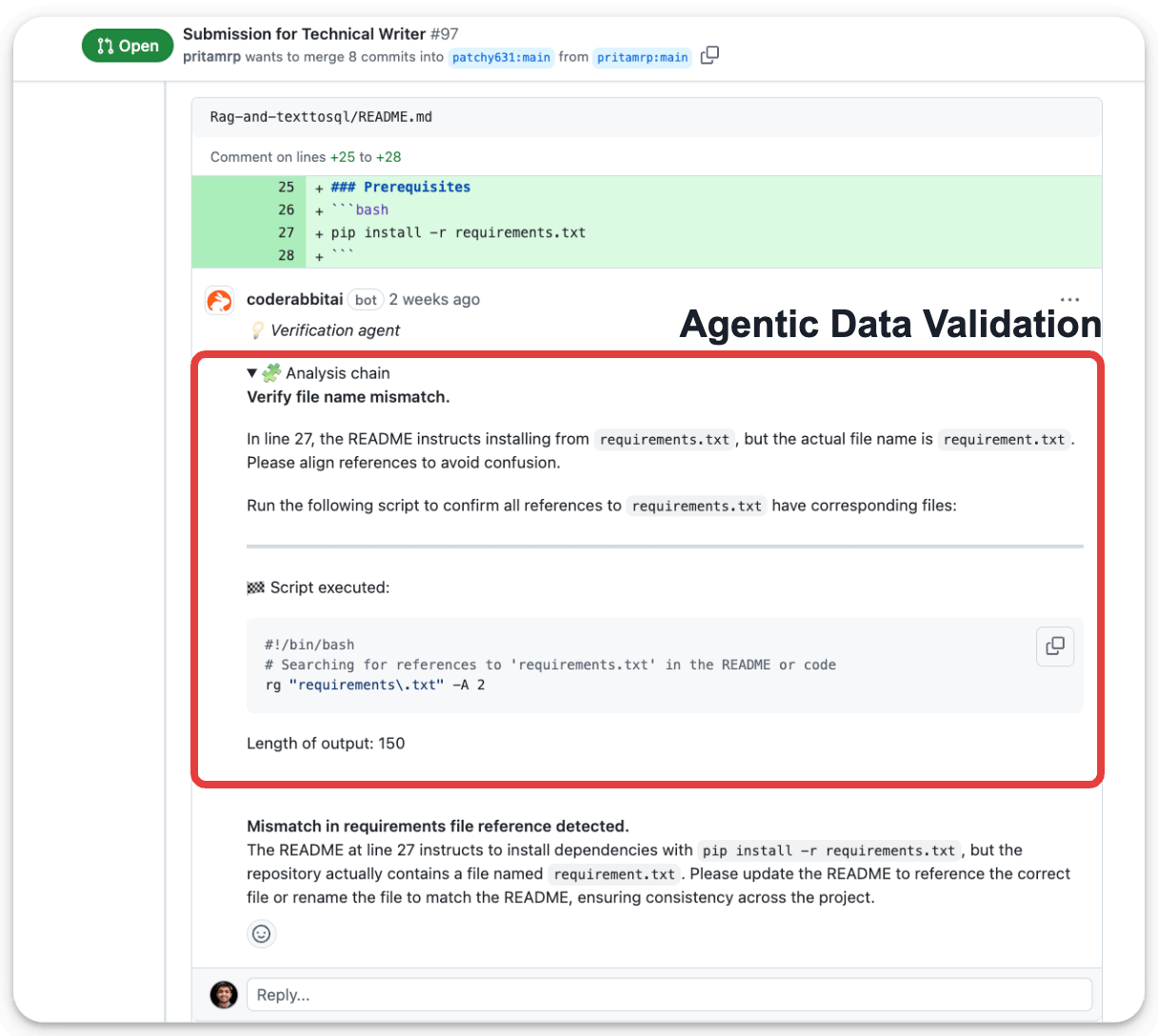Click the coderabbitai bot avatar icon
Screen dimensions: 1158x1036
pos(219,299)
